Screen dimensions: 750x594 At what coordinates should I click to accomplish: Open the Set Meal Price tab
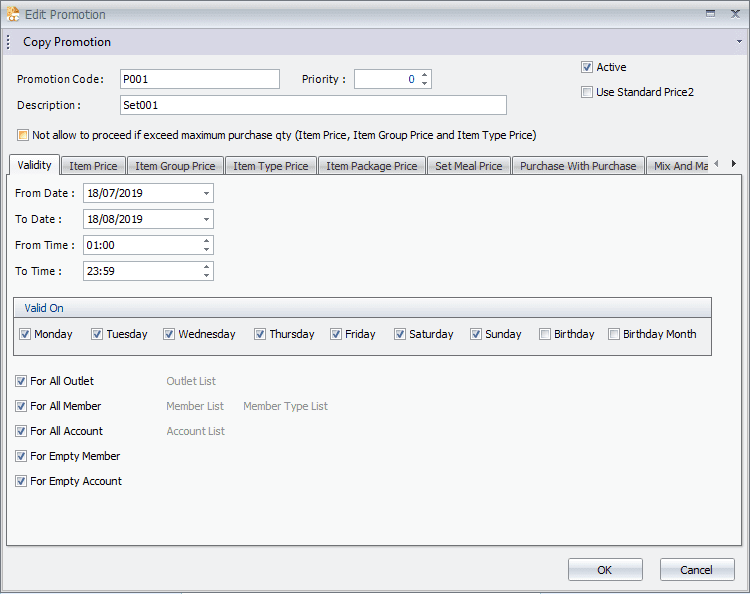469,166
